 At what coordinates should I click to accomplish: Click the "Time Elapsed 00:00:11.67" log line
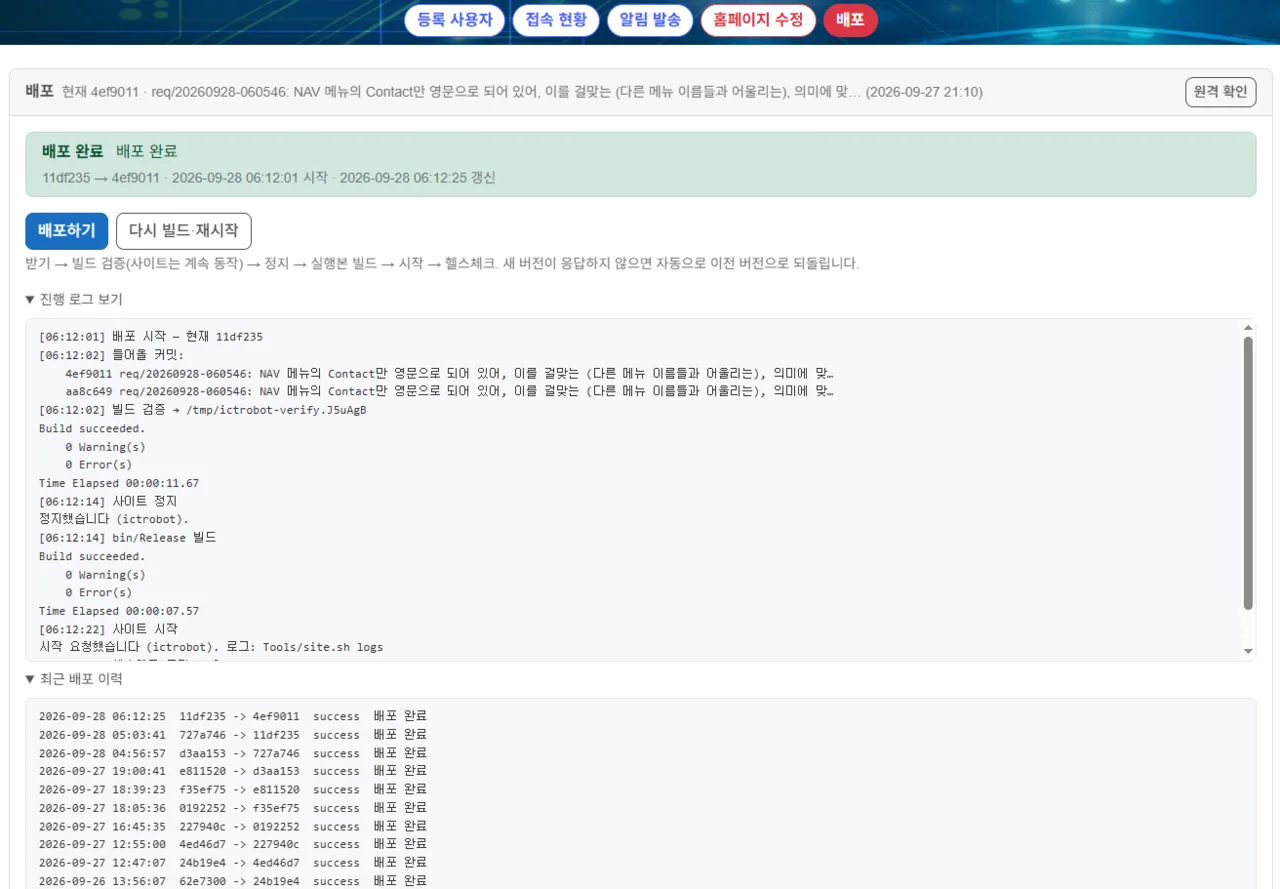click(x=119, y=483)
